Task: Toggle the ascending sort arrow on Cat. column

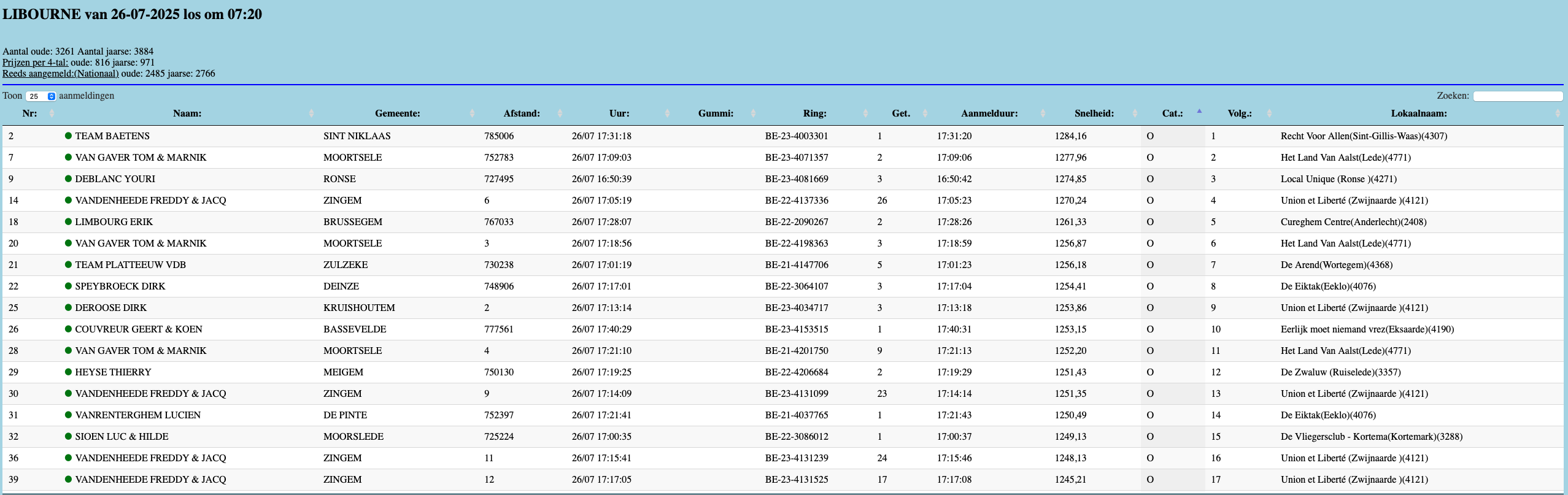Action: pos(1199,112)
